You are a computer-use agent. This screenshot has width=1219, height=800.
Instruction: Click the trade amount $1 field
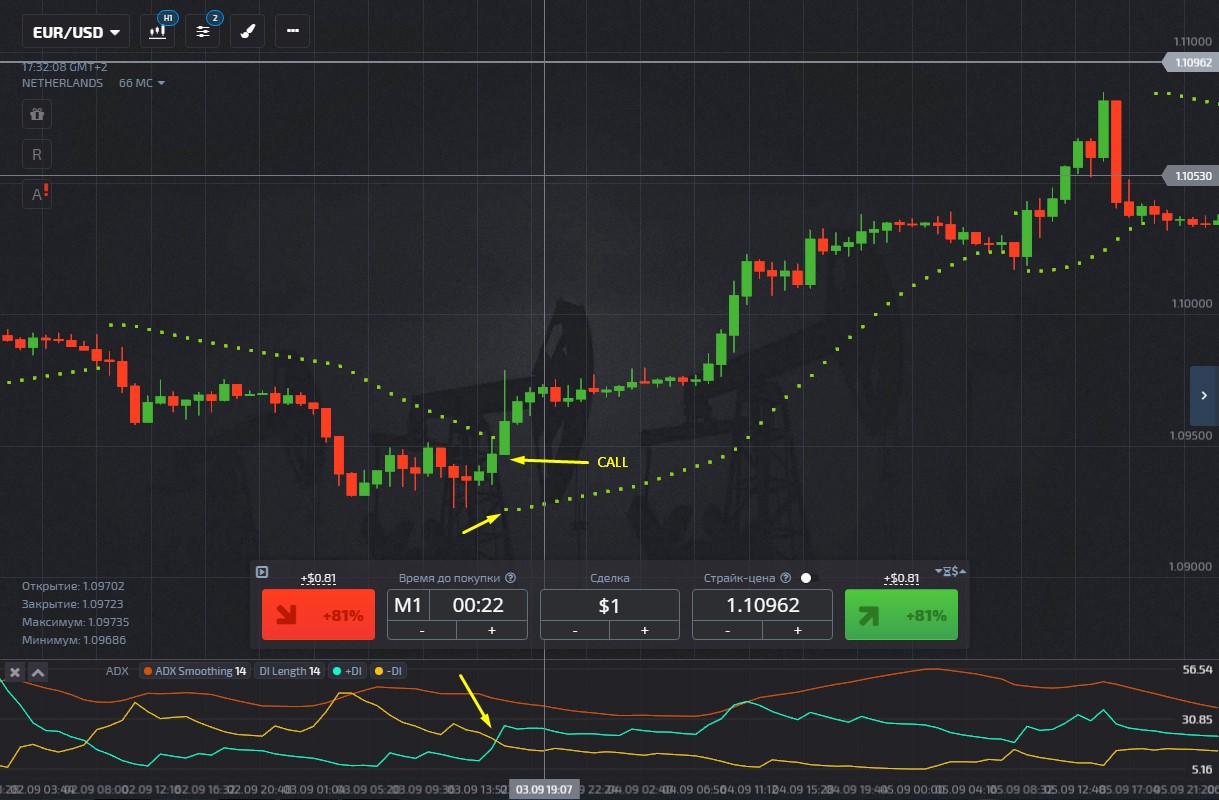(609, 605)
